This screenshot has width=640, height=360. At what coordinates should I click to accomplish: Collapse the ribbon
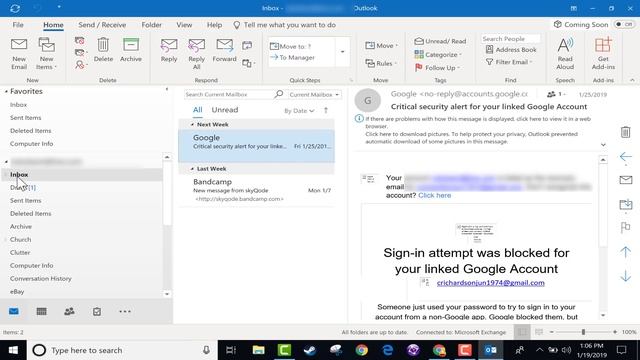[x=632, y=80]
